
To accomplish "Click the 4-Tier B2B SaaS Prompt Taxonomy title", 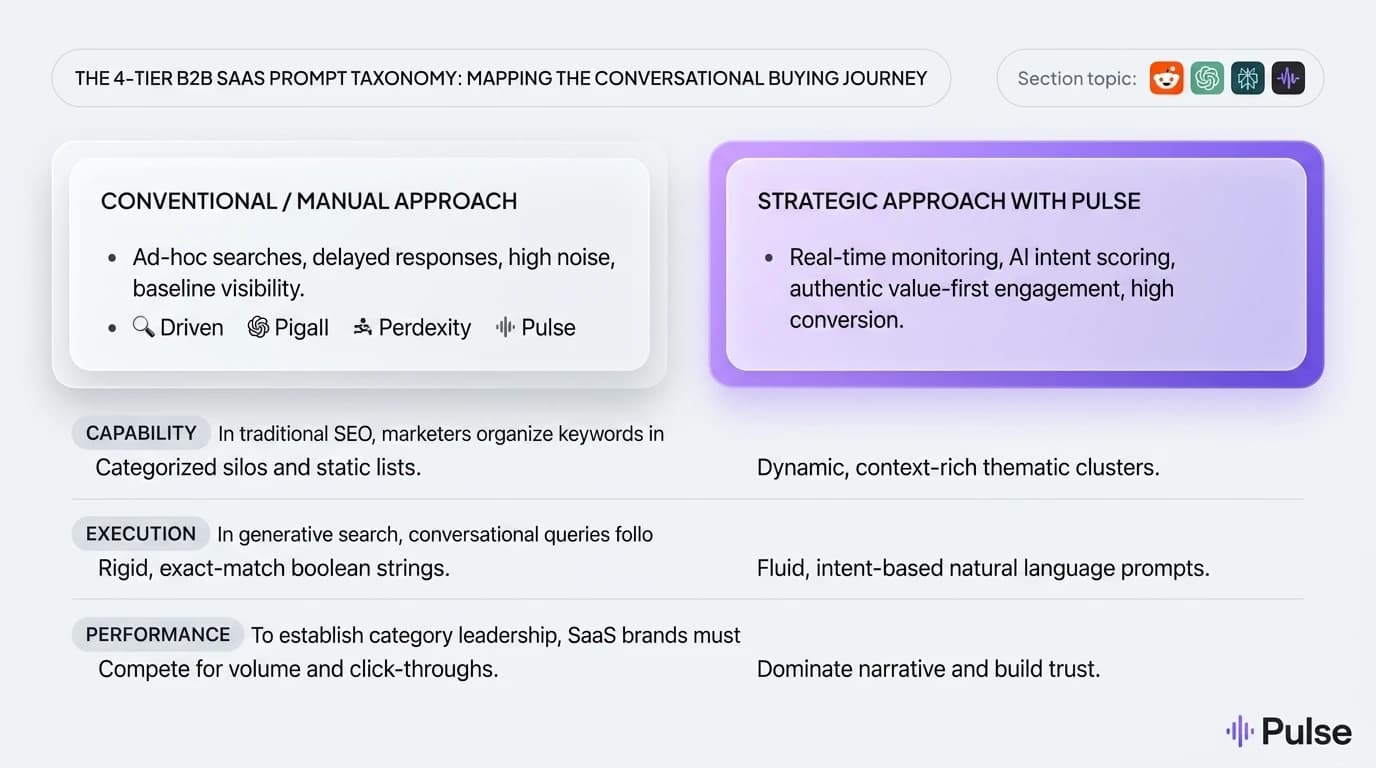I will coord(501,78).
